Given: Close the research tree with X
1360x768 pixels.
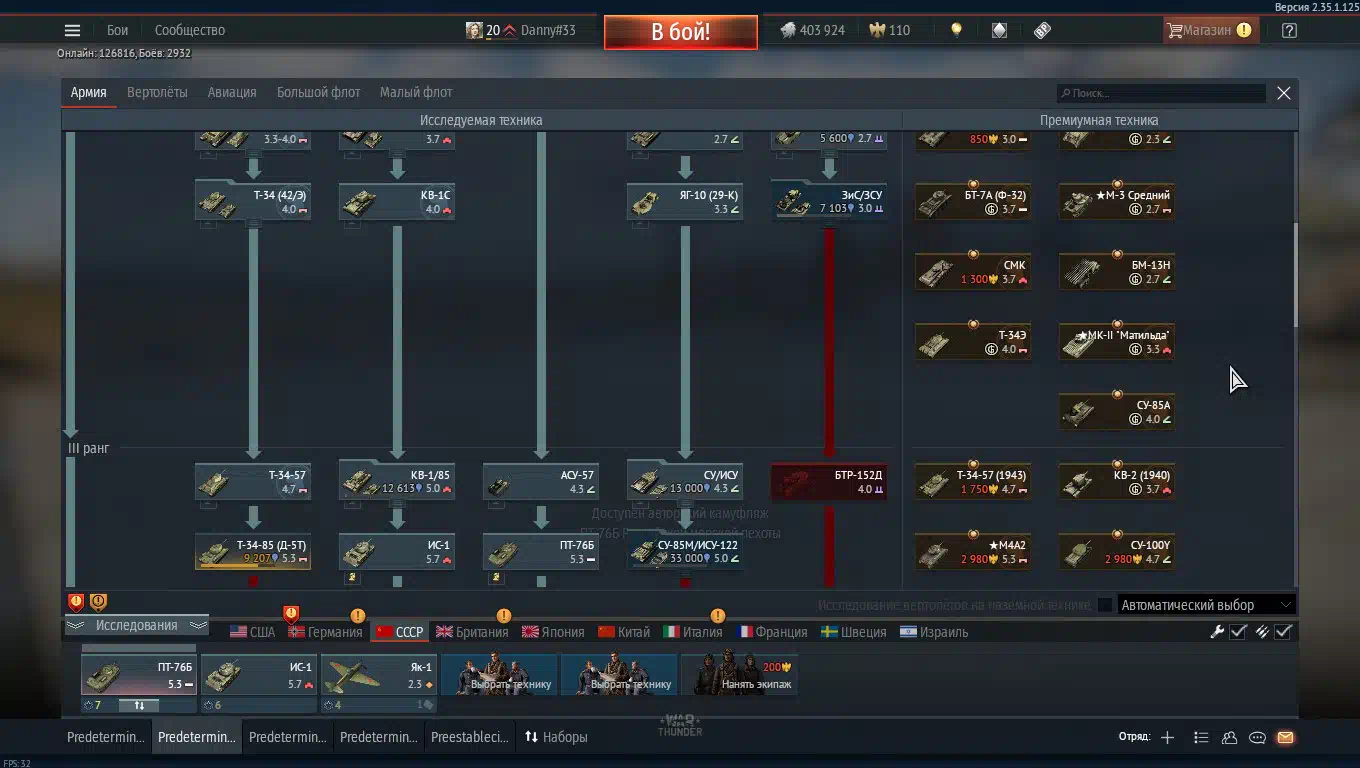Looking at the screenshot, I should [1284, 93].
